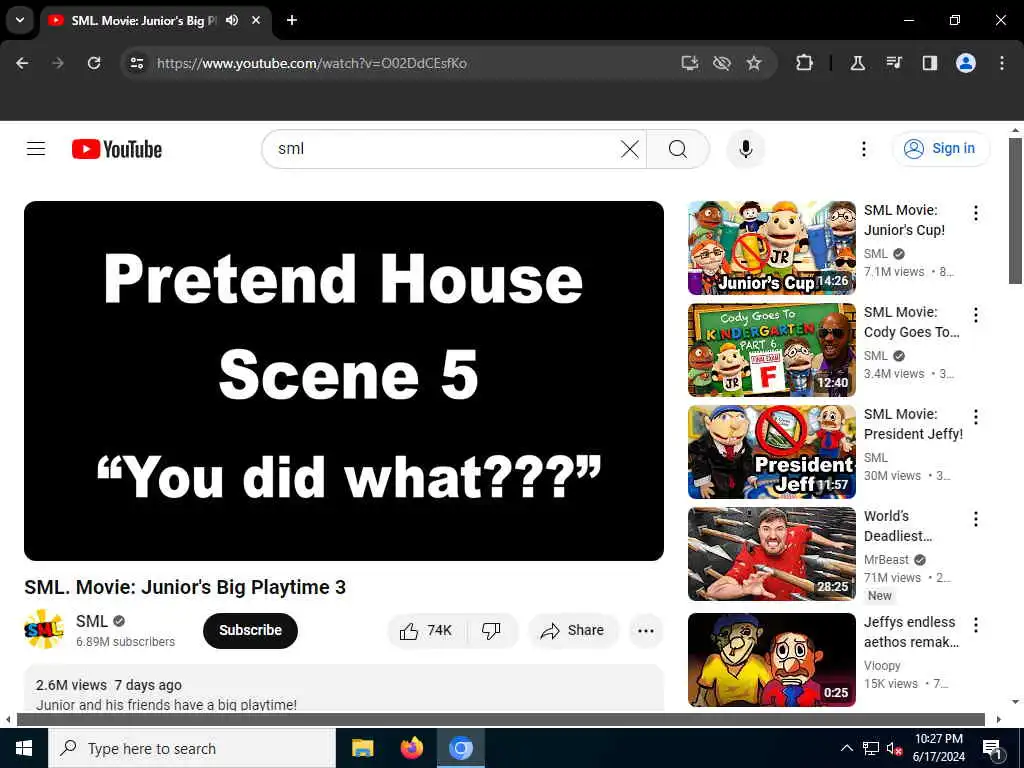Bookmark this page with the star
Image resolution: width=1024 pixels, height=768 pixels.
(x=754, y=63)
